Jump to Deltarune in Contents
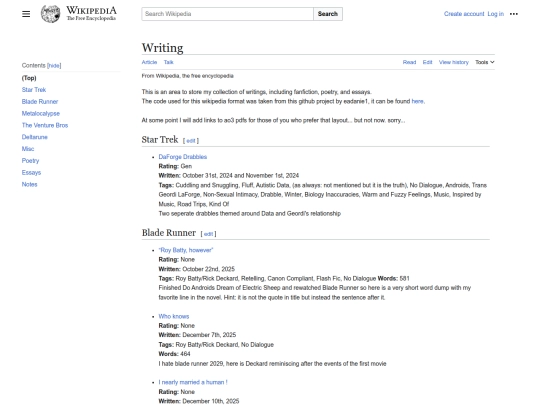The width and height of the screenshot is (540, 405). click(x=34, y=137)
